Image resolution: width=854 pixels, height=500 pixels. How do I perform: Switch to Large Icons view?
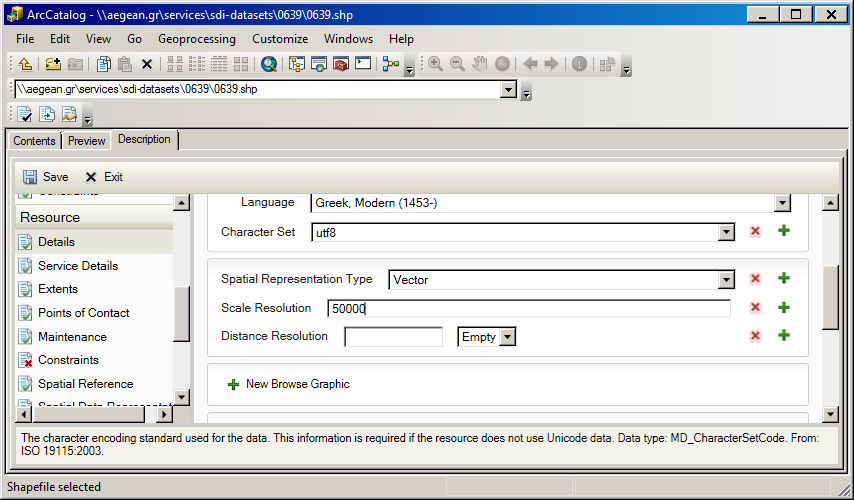[x=175, y=64]
